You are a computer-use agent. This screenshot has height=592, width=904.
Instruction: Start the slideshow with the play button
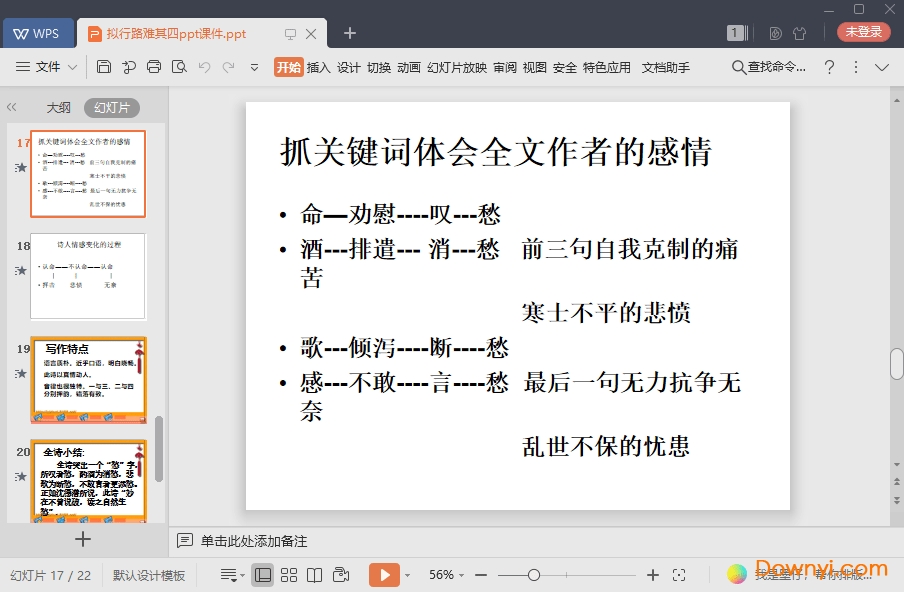[385, 574]
